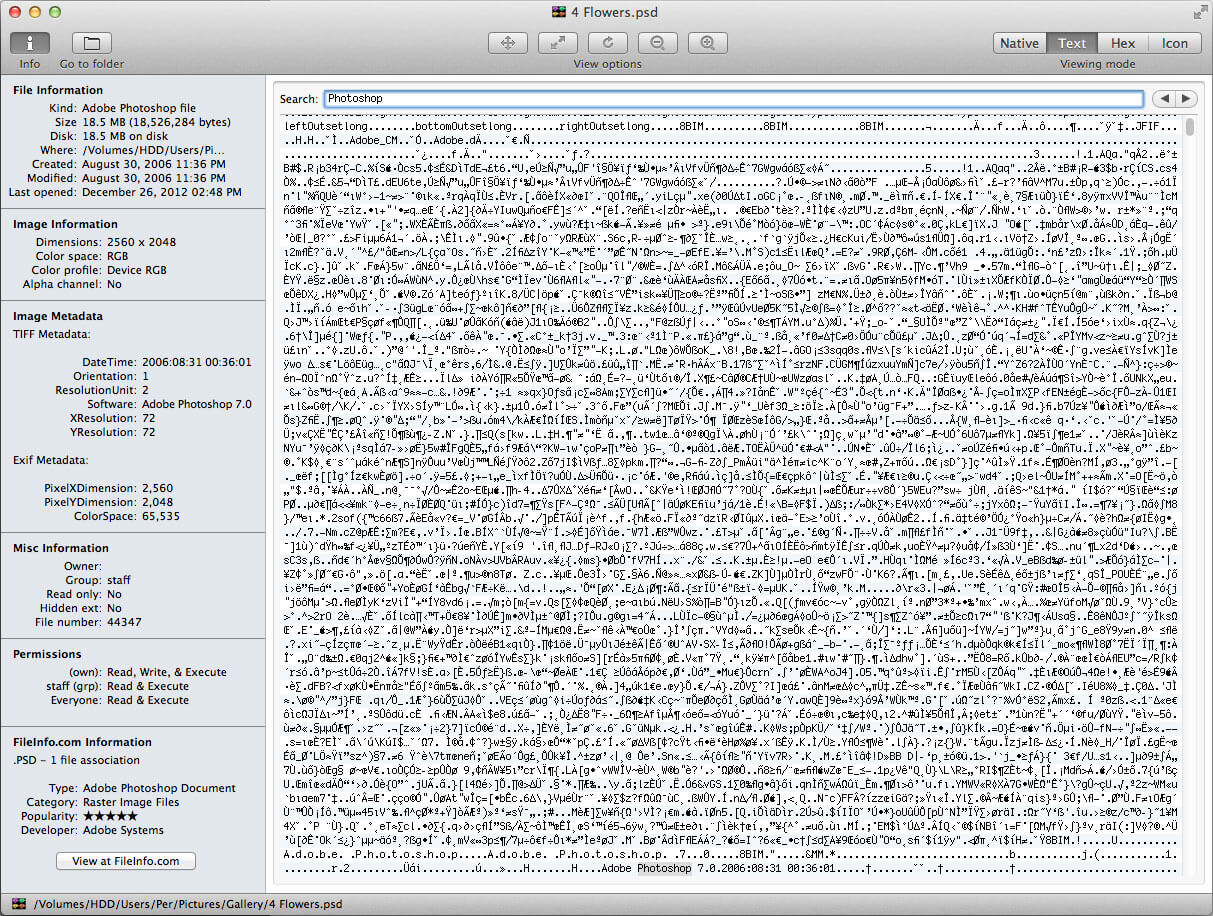Click the Kind value Adobe Photoshop file
The height and width of the screenshot is (916, 1213).
(x=139, y=108)
